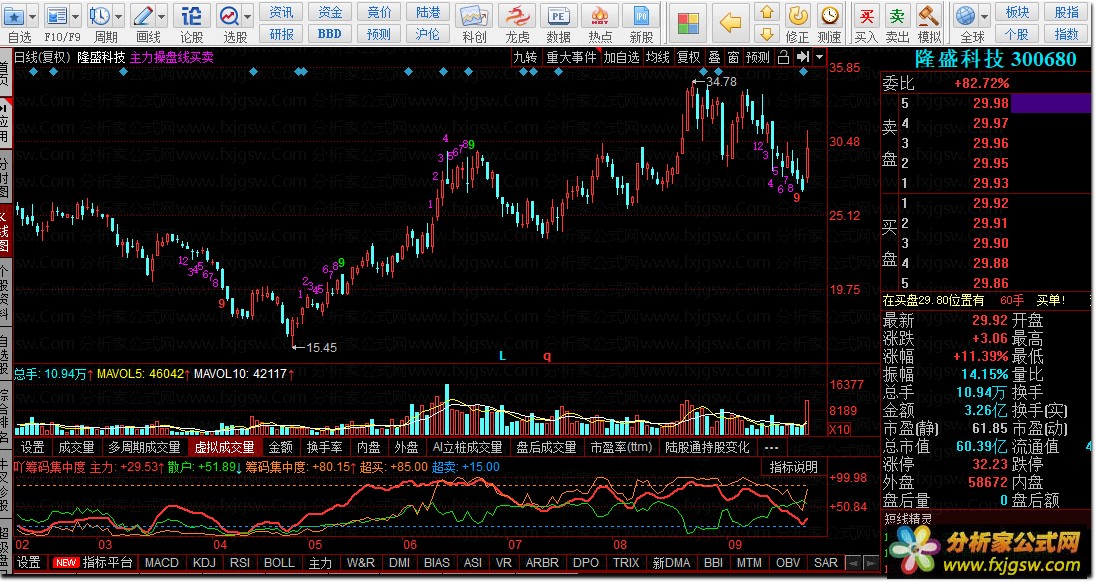This screenshot has height=582, width=1097.
Task: Open the F10/F9 company info icon
Action: click(57, 15)
